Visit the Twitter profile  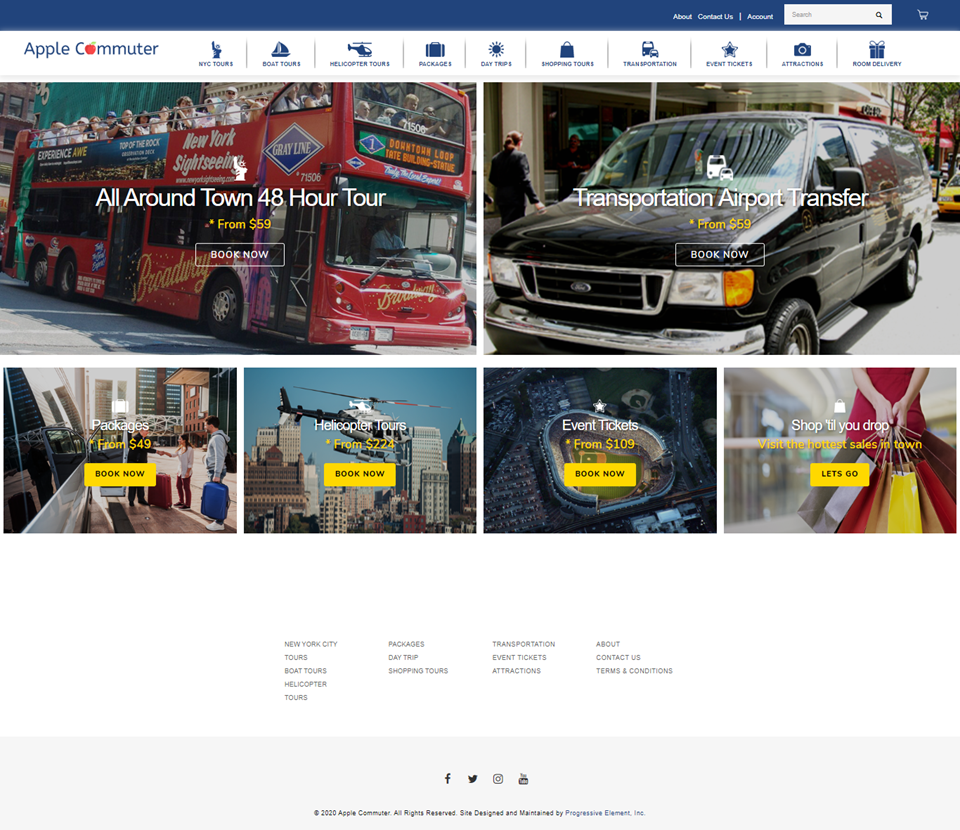tap(473, 779)
